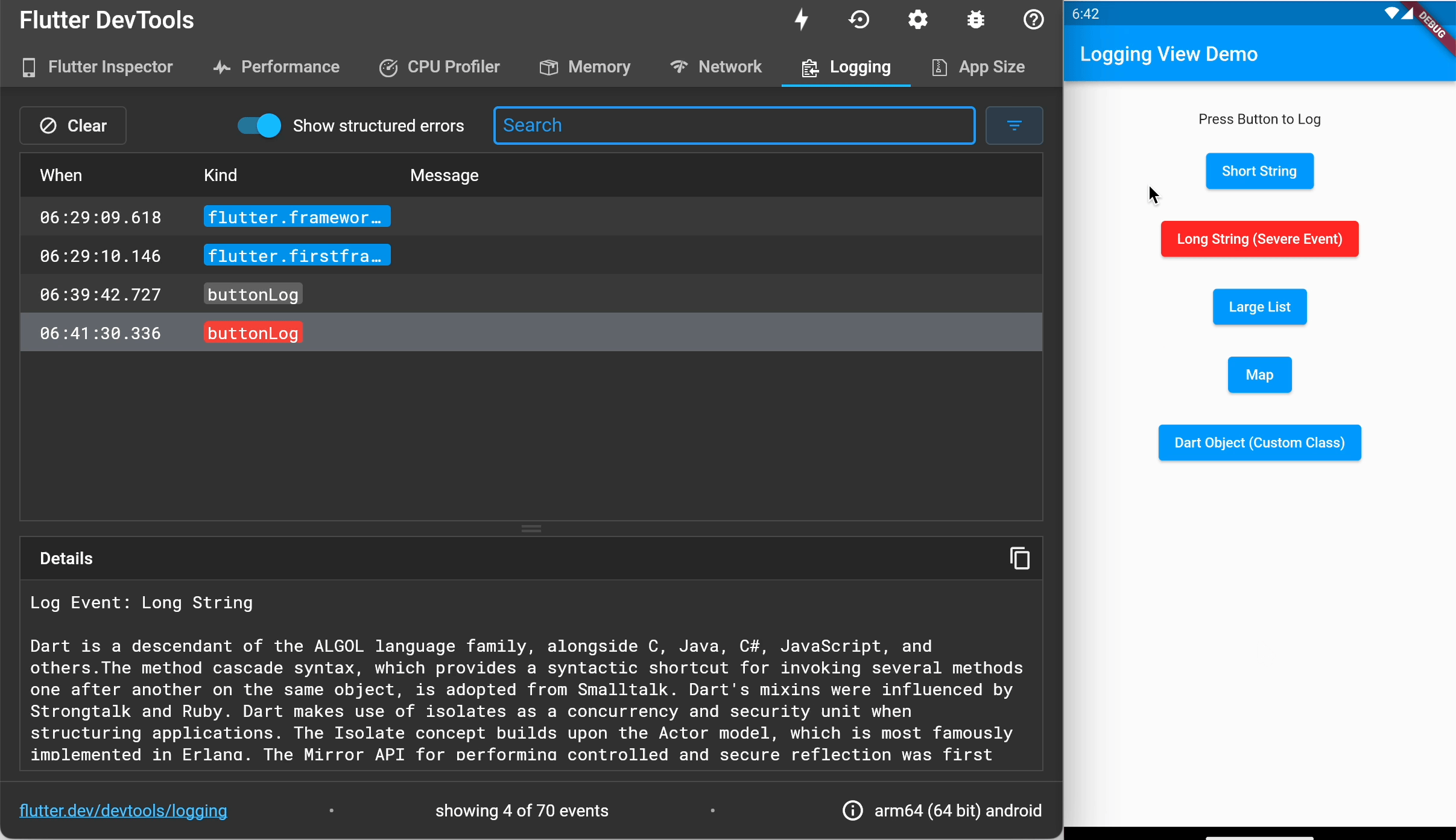Viewport: 1456px width, 840px height.
Task: Open the Memory tab
Action: [584, 67]
